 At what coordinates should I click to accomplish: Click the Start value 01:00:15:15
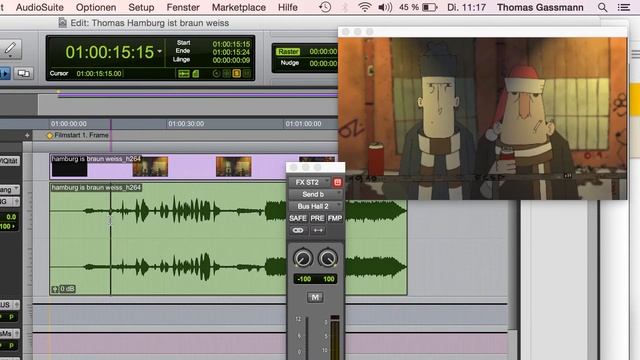pos(231,44)
